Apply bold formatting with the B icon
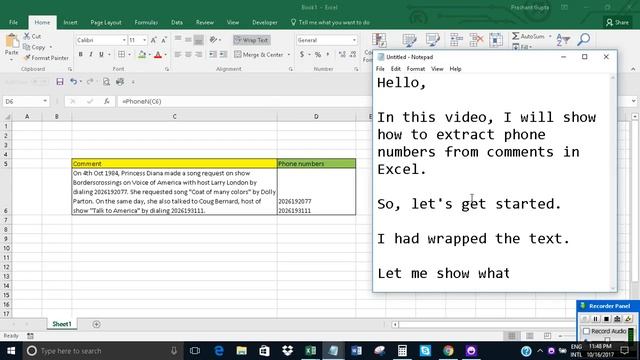640x360 pixels. click(x=80, y=54)
